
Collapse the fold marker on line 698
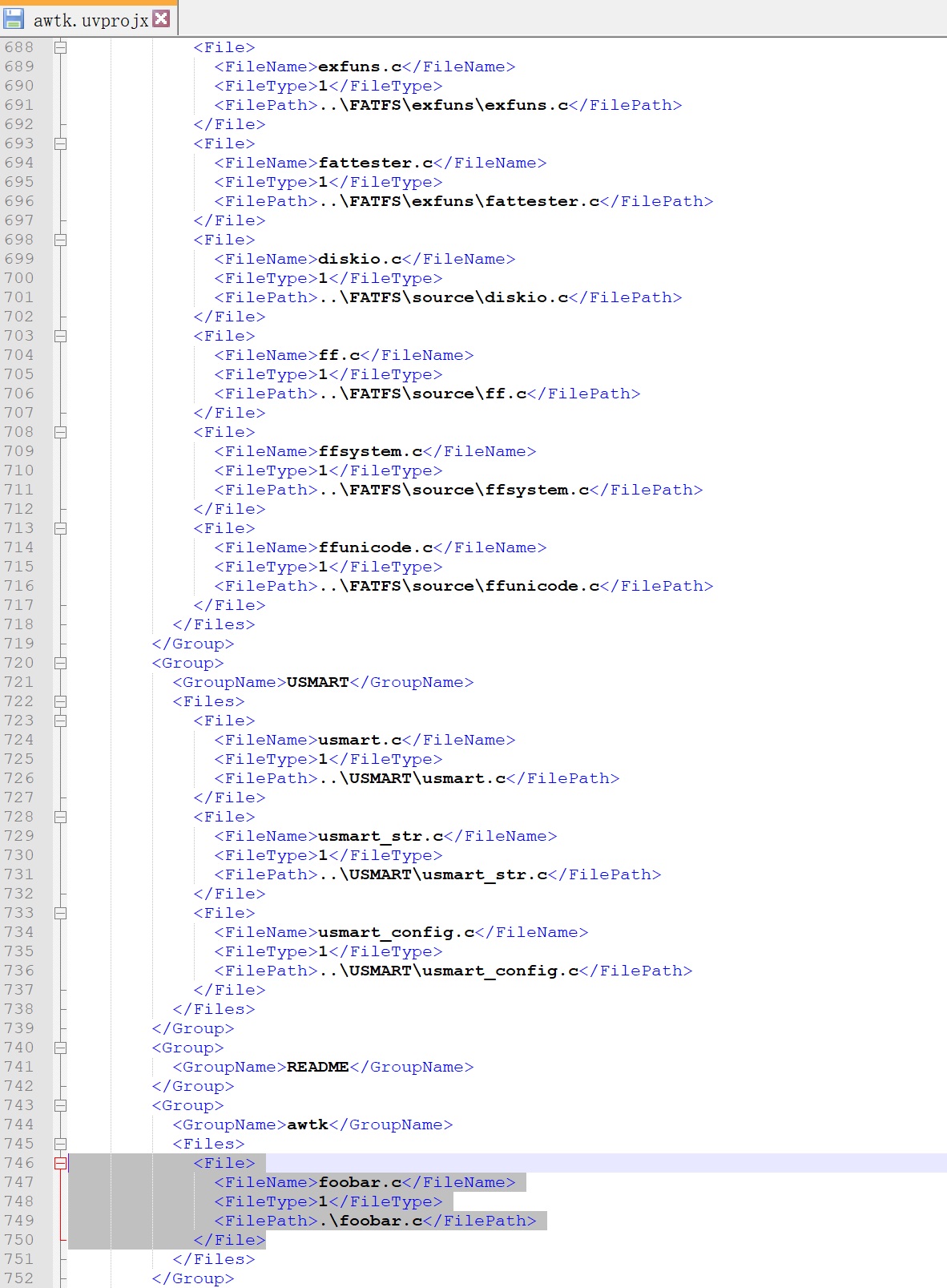(60, 240)
